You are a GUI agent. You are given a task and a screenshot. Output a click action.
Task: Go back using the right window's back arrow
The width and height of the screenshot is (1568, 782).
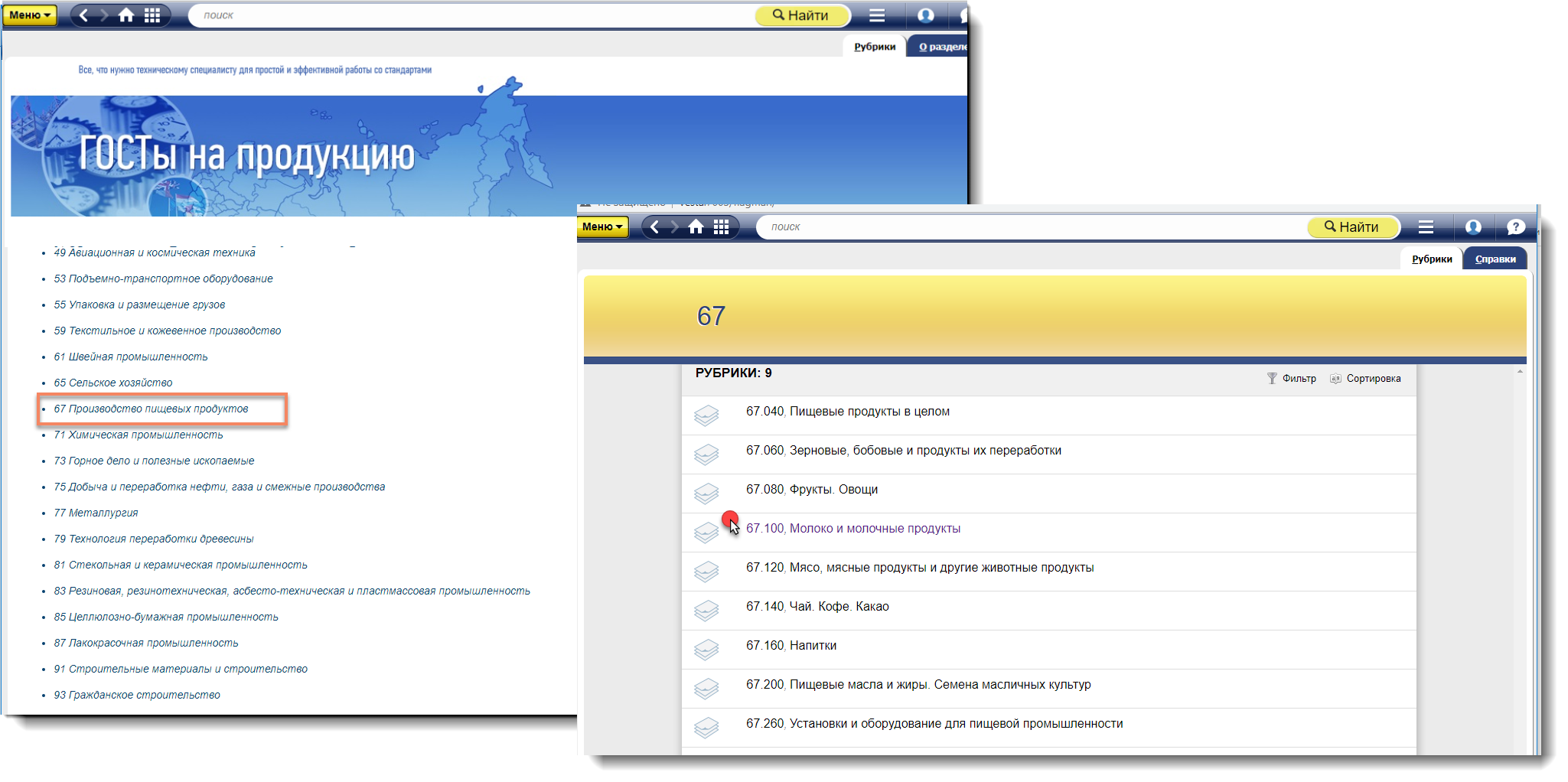(x=654, y=227)
